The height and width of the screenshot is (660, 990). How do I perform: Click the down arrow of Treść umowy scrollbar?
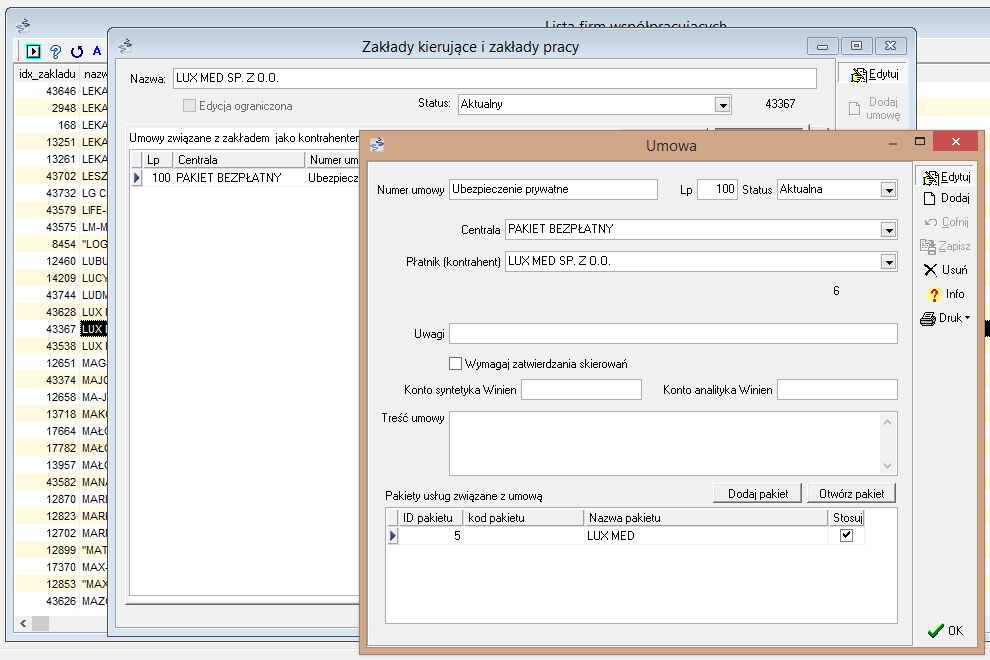click(888, 465)
